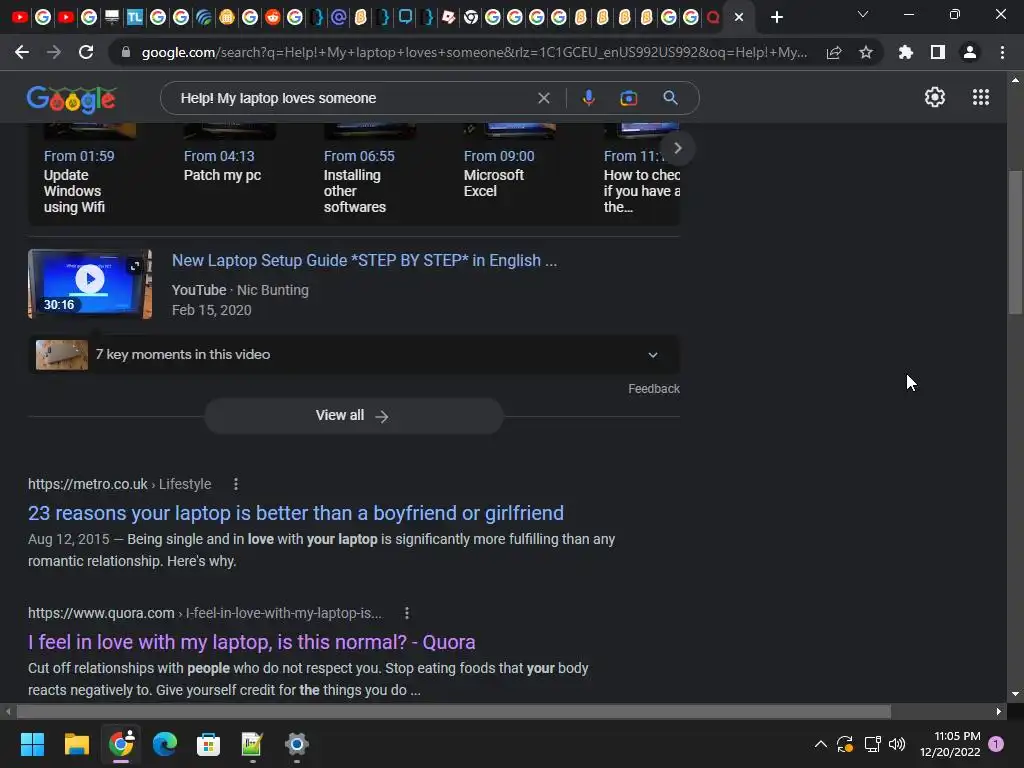
Task: Open '23 reasons your laptop is better' result
Action: click(x=296, y=513)
